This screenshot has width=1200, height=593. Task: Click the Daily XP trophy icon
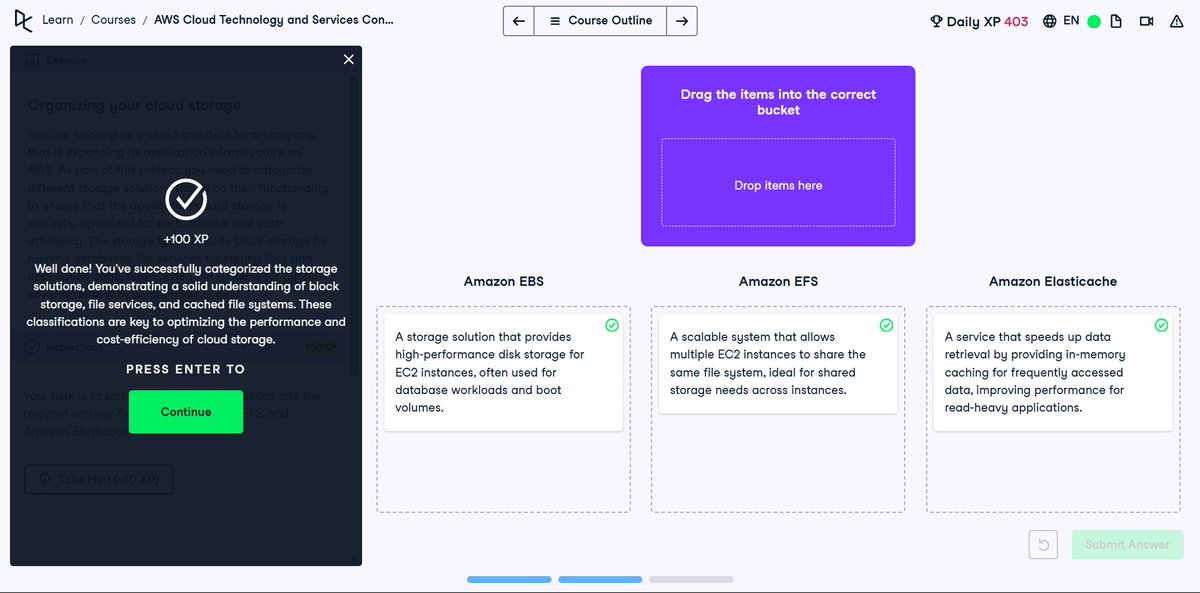click(x=936, y=21)
